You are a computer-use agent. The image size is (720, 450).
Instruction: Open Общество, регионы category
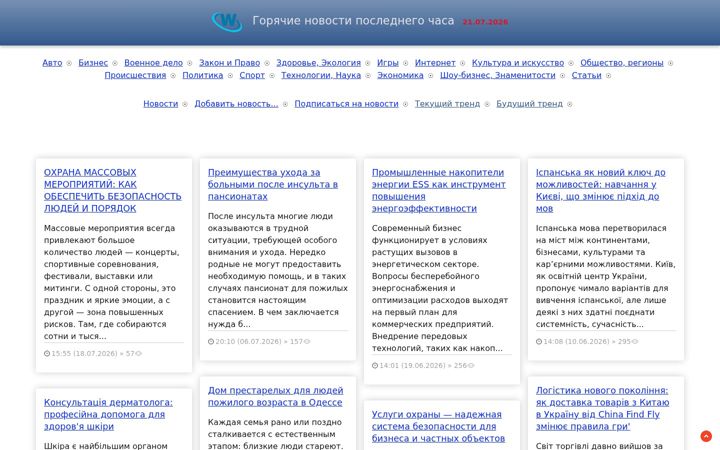tap(622, 63)
